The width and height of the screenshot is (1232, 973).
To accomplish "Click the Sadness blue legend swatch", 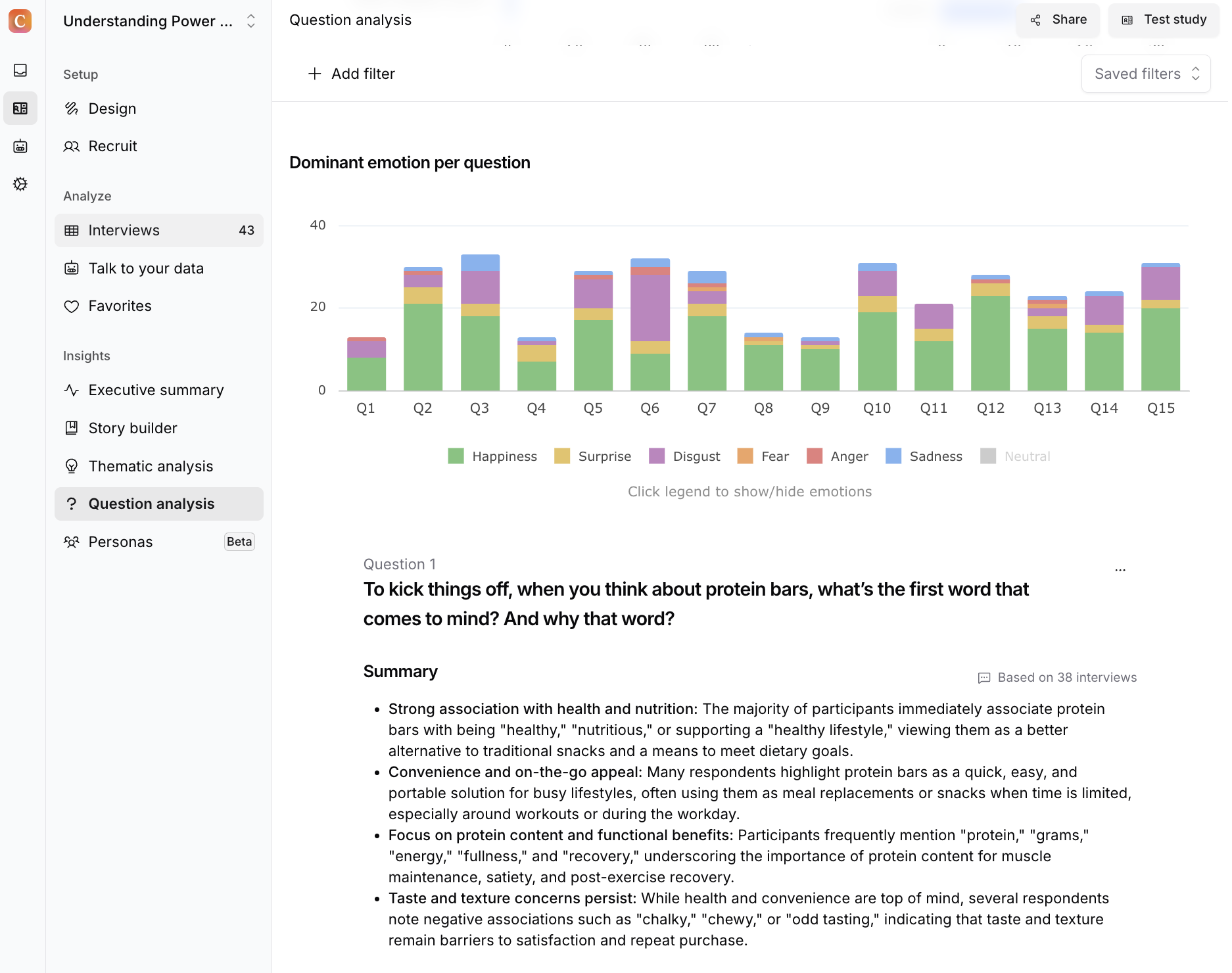I will pyautogui.click(x=893, y=456).
